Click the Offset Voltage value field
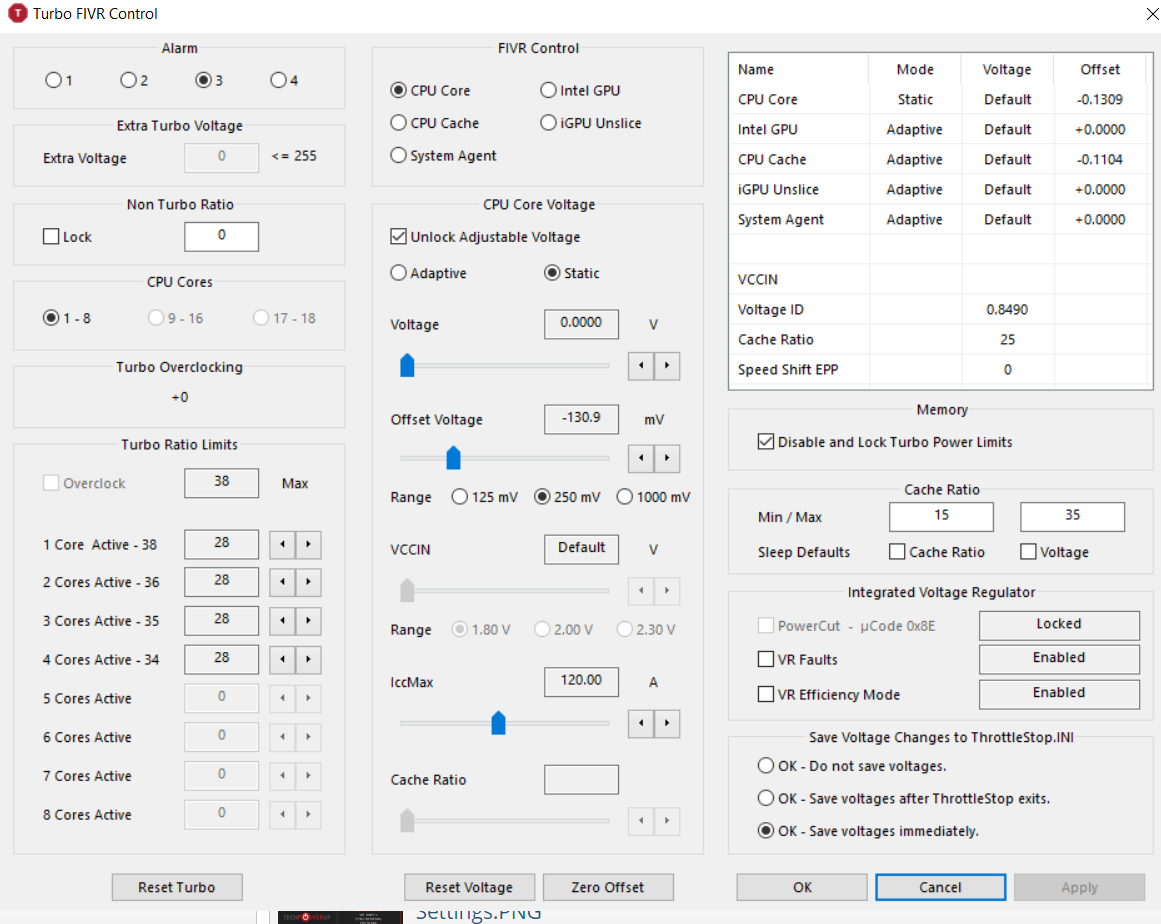Screen dimensions: 1161x924 (x=581, y=418)
